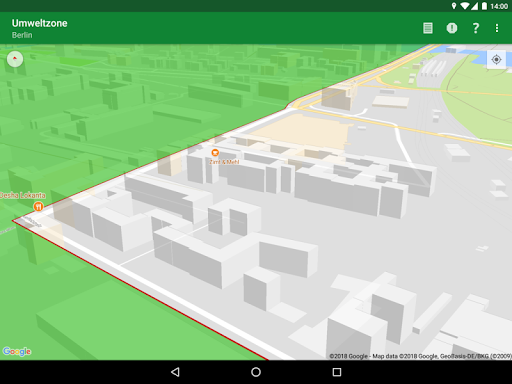The image size is (512, 384).
Task: Open recent apps with the square button
Action: pos(337,372)
